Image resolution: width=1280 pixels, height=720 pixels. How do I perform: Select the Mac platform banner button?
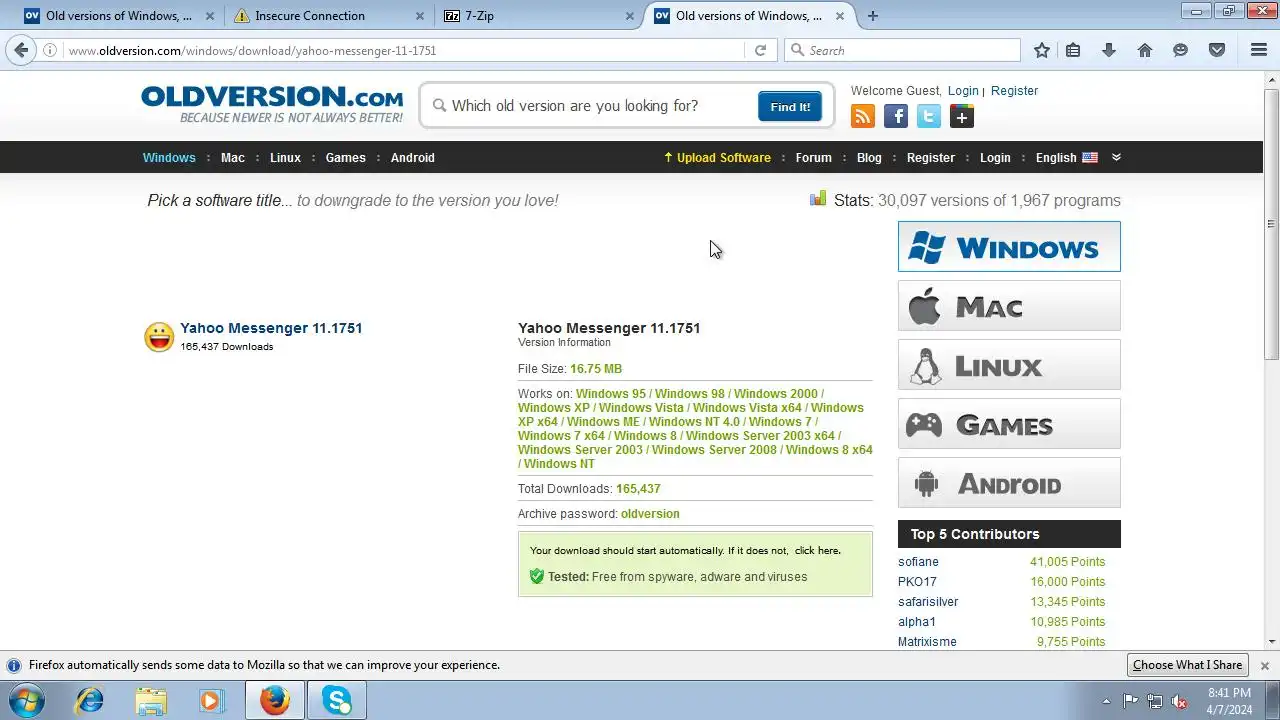pos(1009,305)
